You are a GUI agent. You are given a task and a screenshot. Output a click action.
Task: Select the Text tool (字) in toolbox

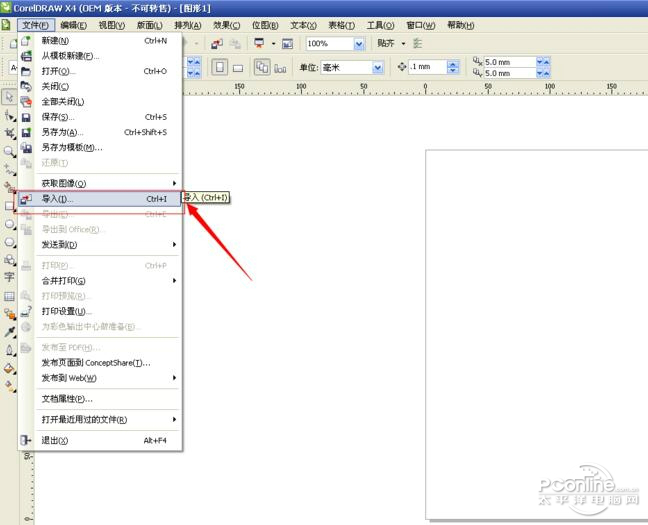[x=9, y=277]
